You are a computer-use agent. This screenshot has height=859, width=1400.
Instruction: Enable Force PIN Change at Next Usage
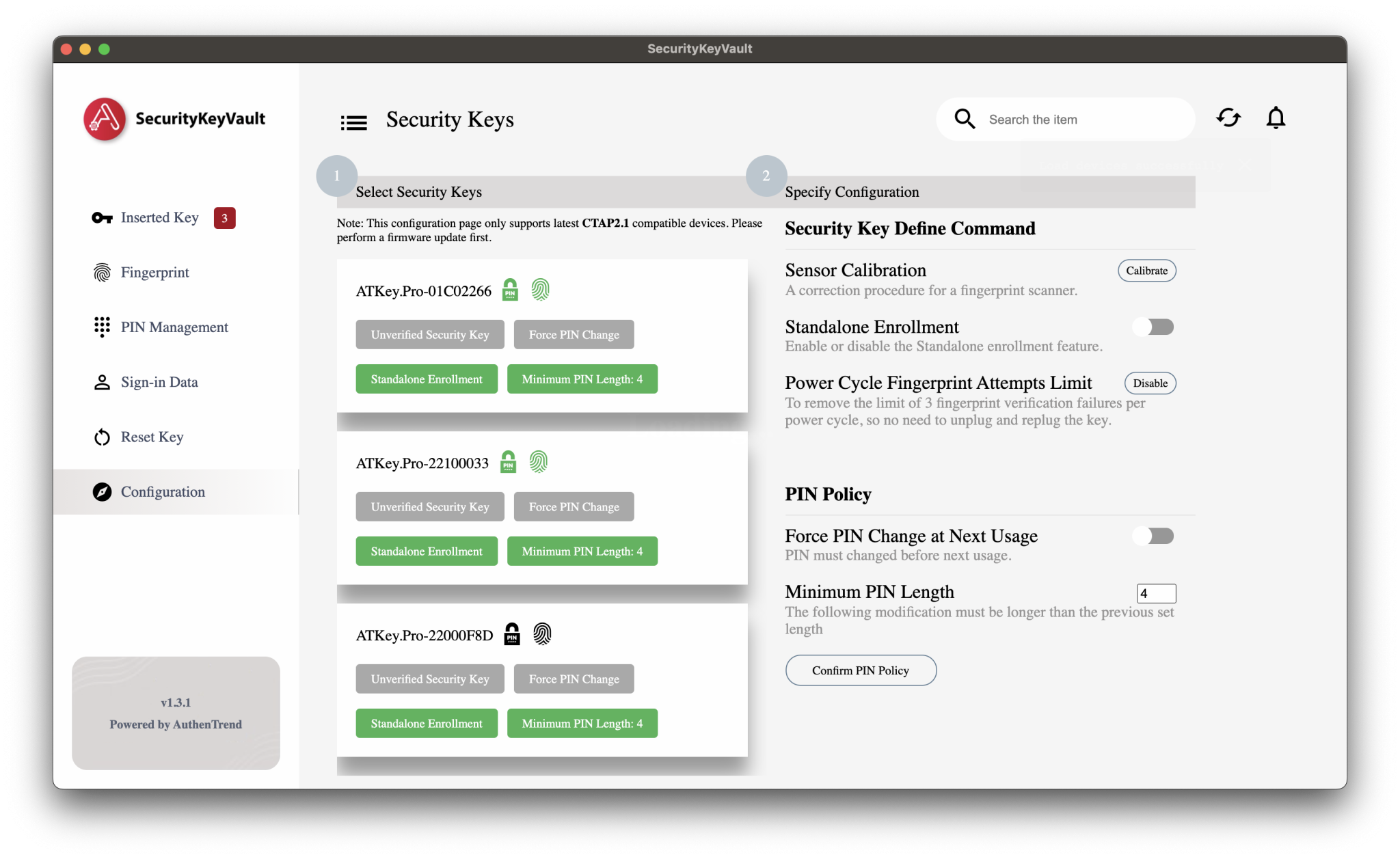(x=1153, y=536)
